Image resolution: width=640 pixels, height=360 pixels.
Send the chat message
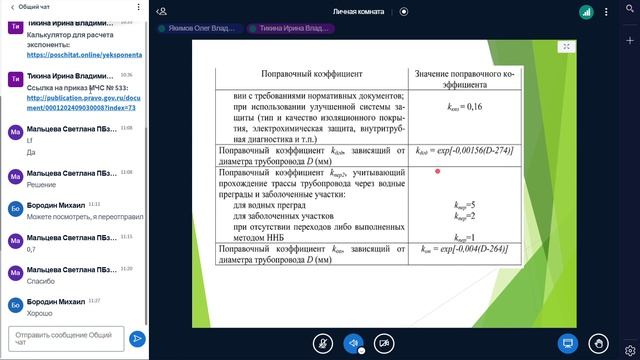point(137,338)
